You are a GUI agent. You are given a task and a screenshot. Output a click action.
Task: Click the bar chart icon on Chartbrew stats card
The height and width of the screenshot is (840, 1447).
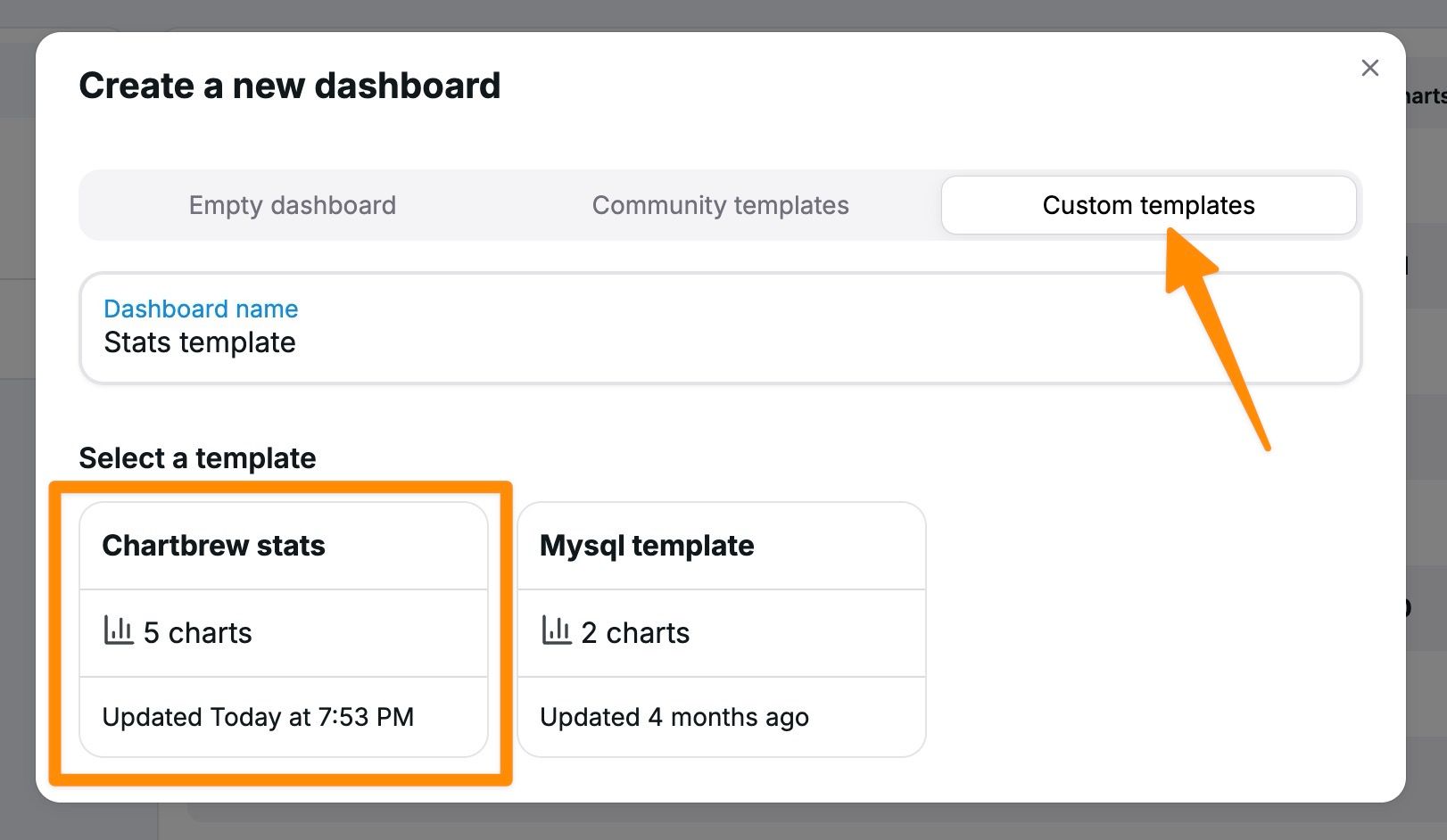pyautogui.click(x=119, y=630)
